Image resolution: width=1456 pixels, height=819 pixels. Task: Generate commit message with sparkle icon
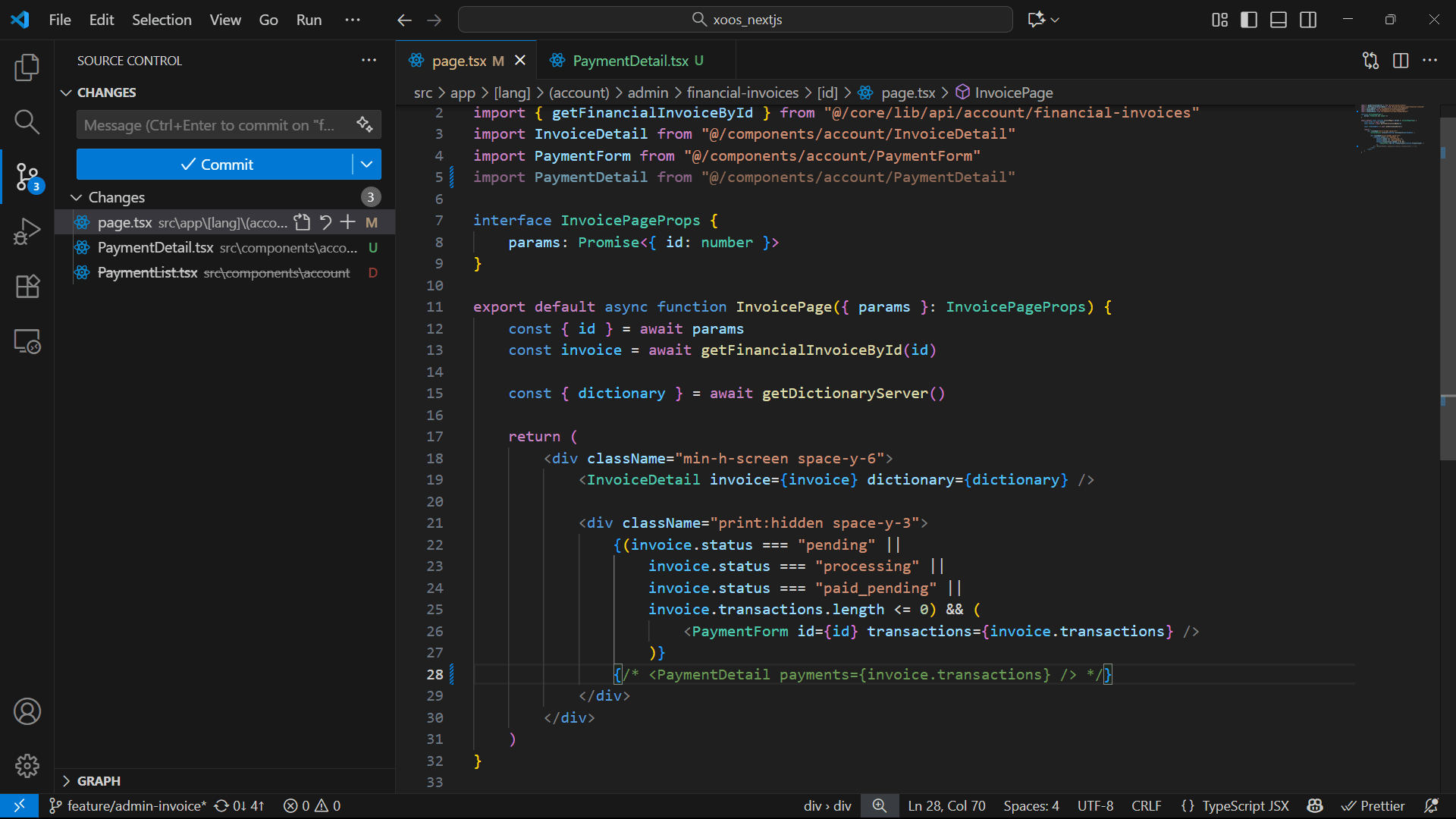point(365,124)
